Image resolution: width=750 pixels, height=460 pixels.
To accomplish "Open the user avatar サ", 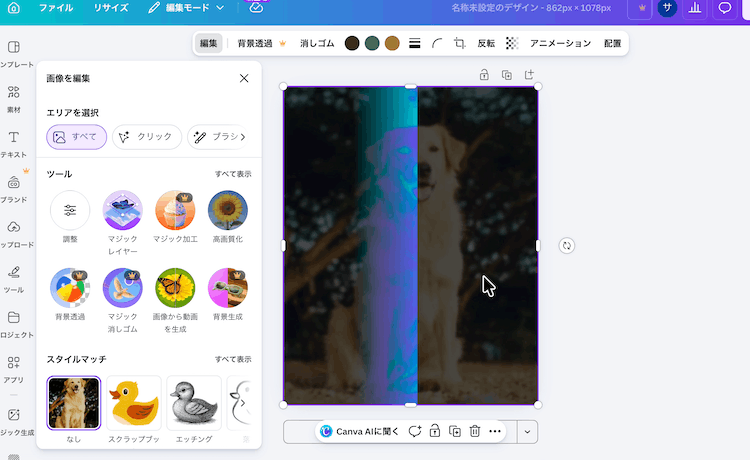I will tap(667, 8).
